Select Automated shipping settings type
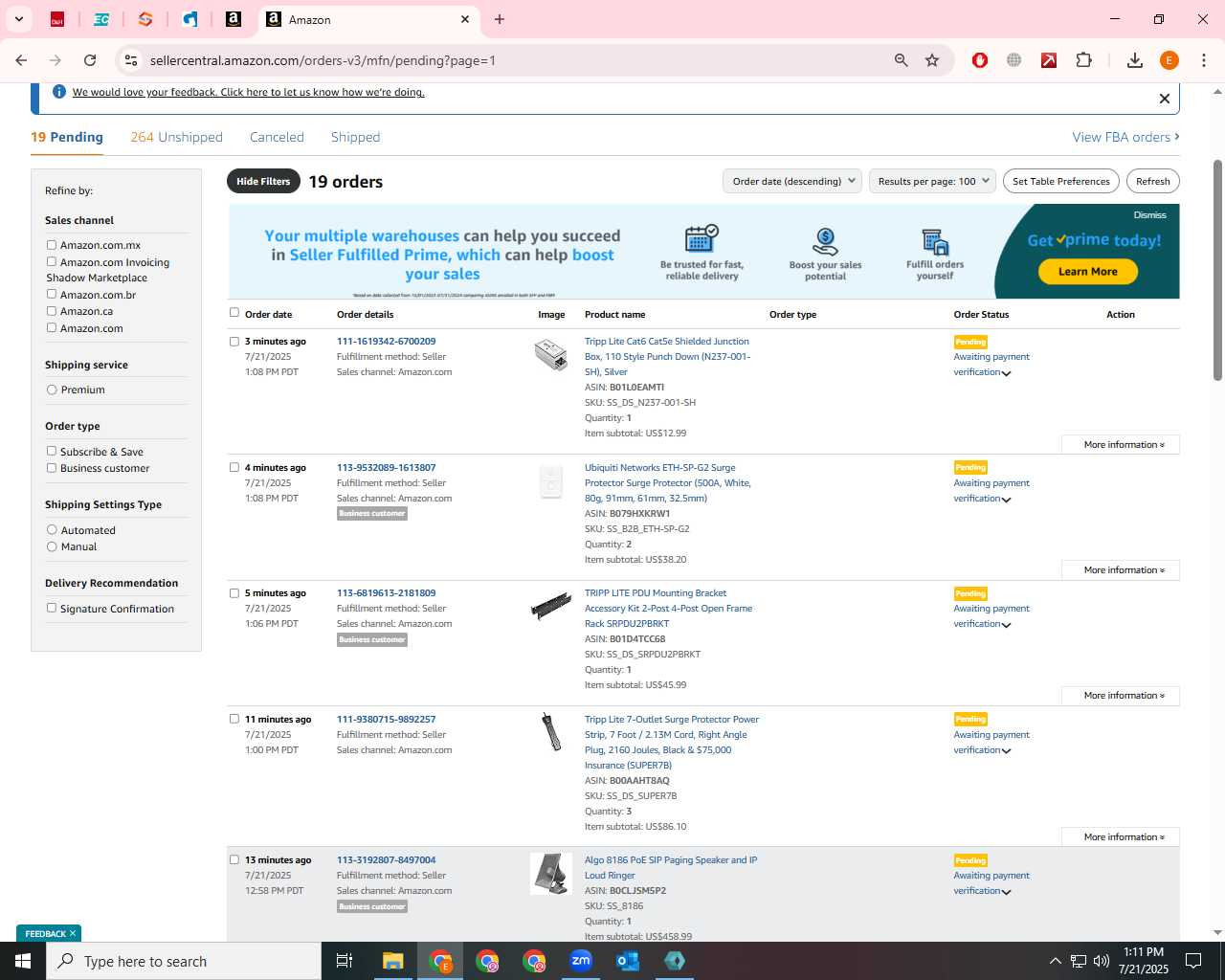1225x980 pixels. (x=52, y=529)
